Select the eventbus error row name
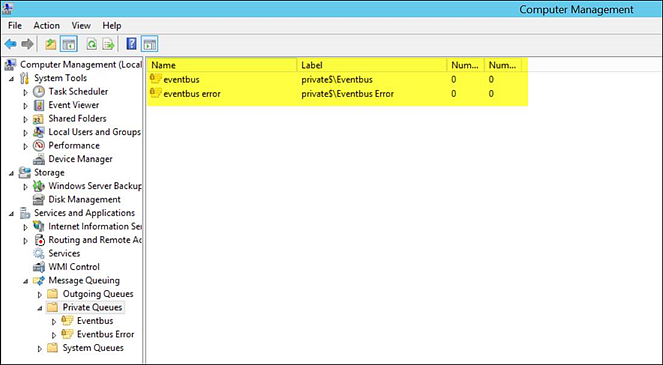This screenshot has width=663, height=365. coord(192,93)
